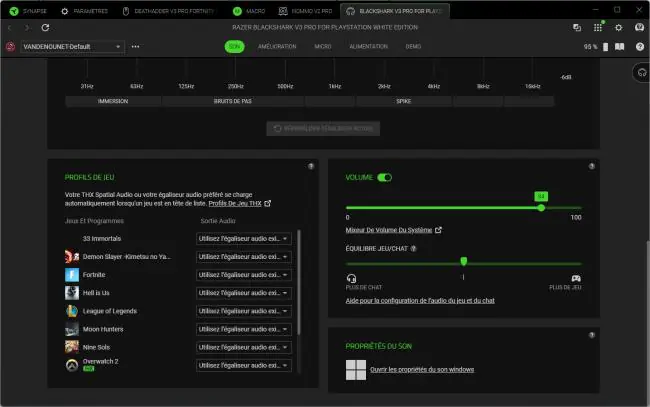650x407 pixels.
Task: Open profile options three-dots menu
Action: [x=135, y=46]
